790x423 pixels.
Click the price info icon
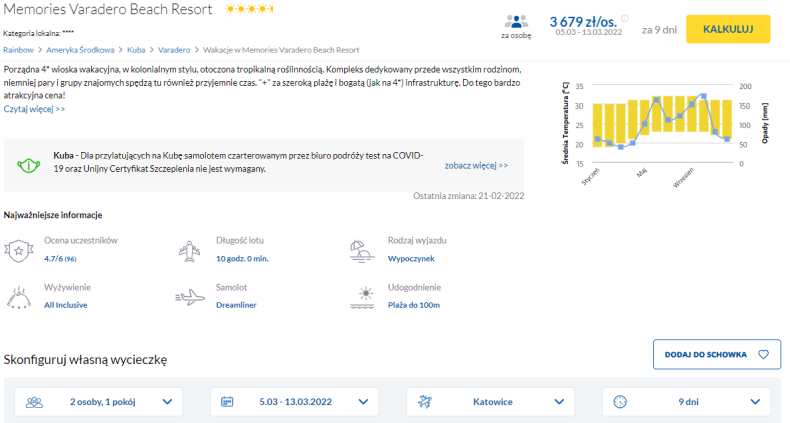(625, 18)
